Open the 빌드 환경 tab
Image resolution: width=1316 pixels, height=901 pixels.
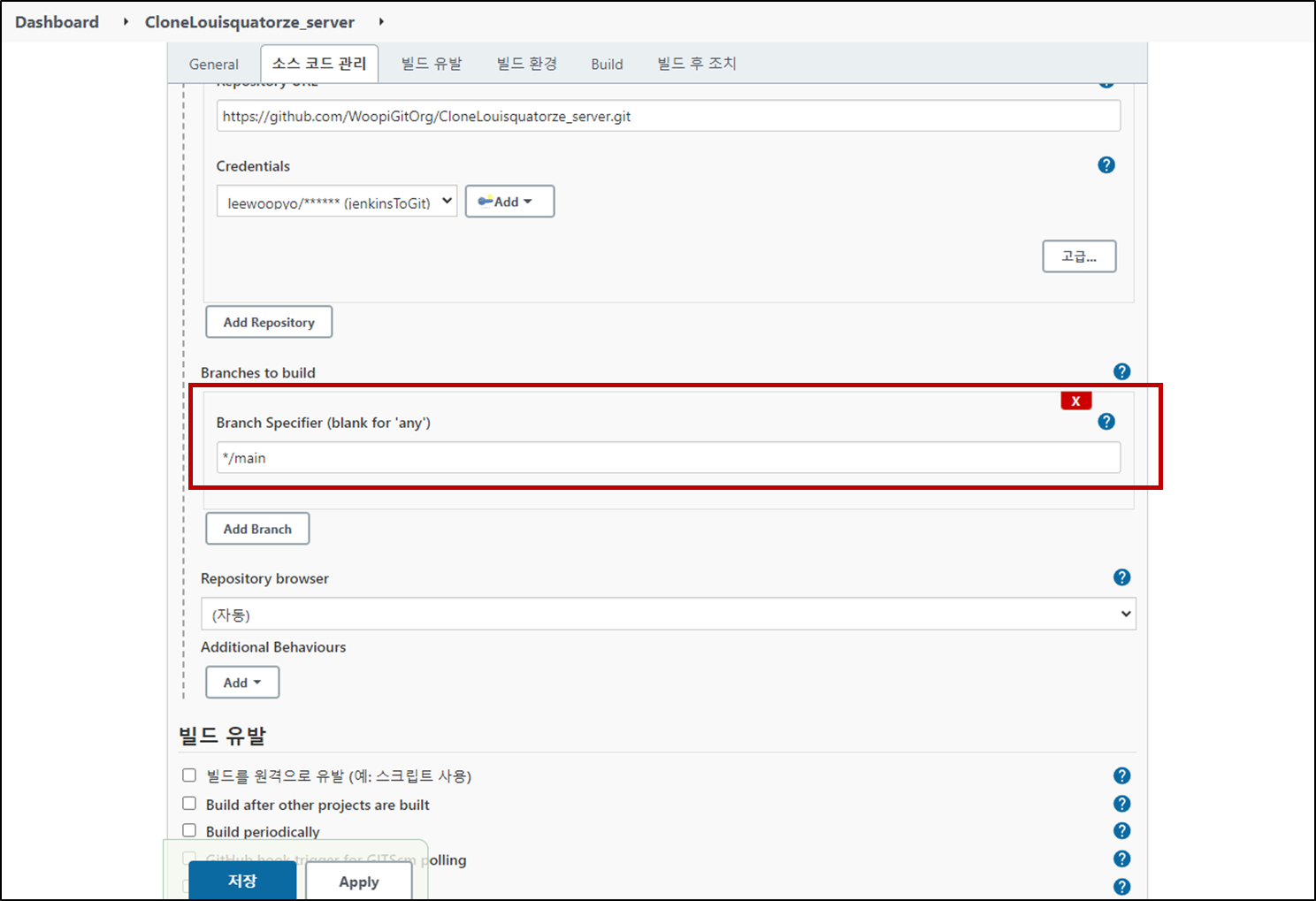point(527,64)
